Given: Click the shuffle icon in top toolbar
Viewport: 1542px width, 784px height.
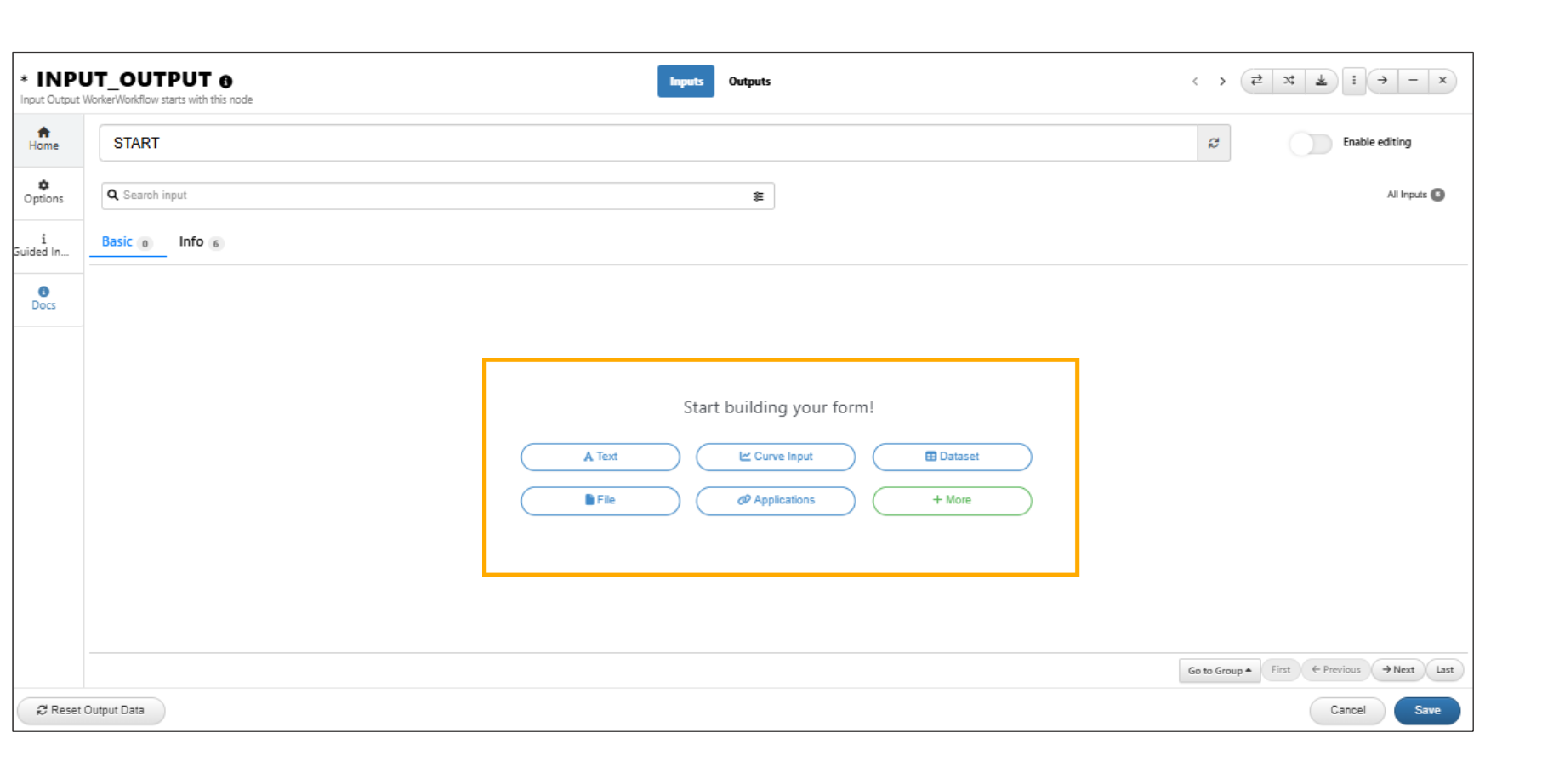Looking at the screenshot, I should click(1289, 81).
